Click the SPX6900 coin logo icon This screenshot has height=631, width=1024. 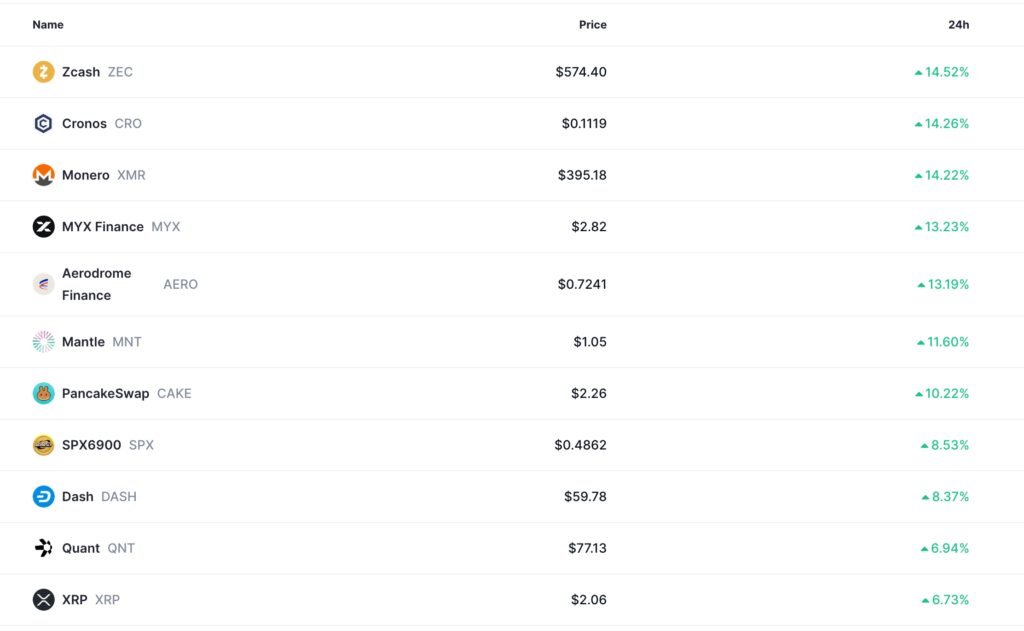tap(43, 445)
